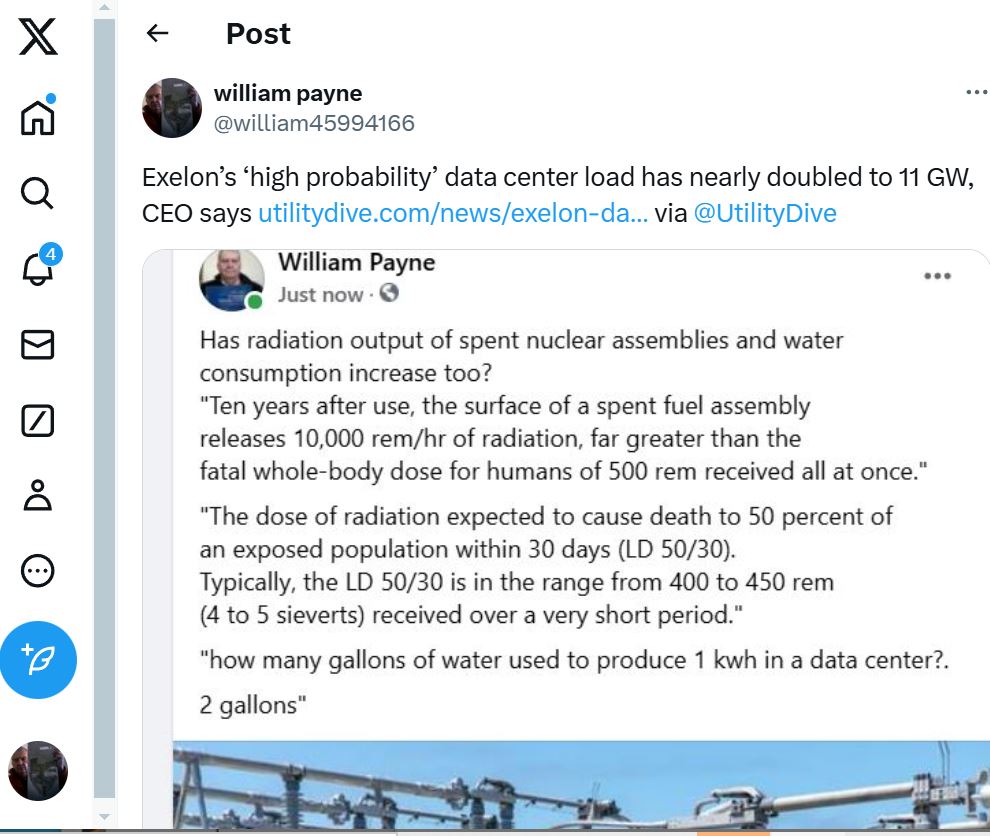Compose a new post with feather button
Viewport: 990px width, 836px height.
point(38,660)
